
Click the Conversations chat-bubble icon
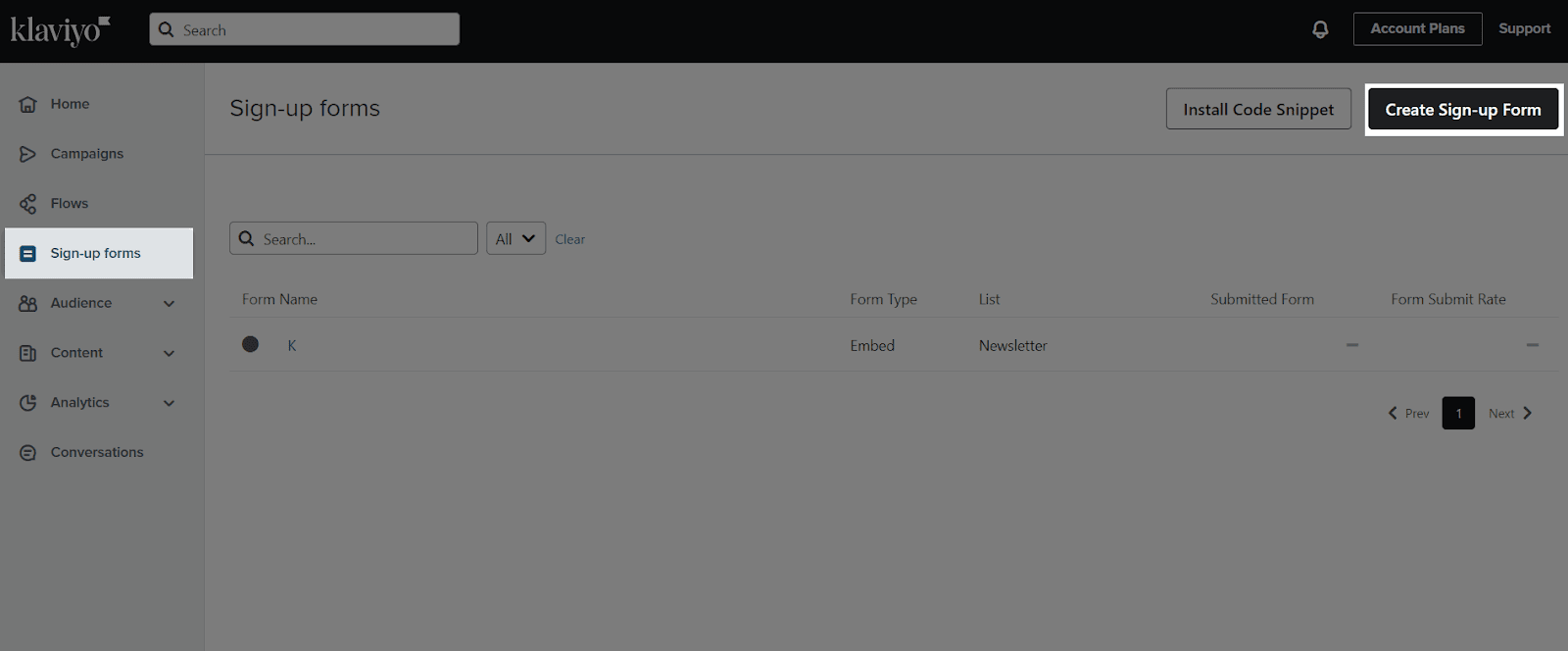(28, 453)
